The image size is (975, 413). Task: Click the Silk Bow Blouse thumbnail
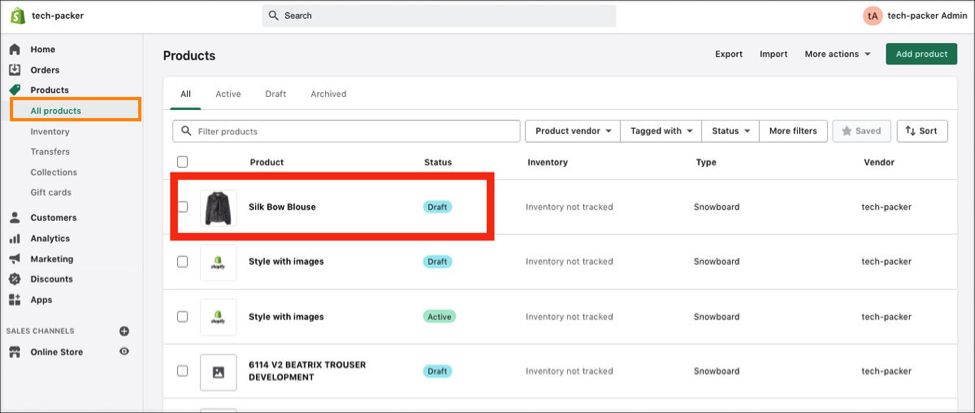218,208
